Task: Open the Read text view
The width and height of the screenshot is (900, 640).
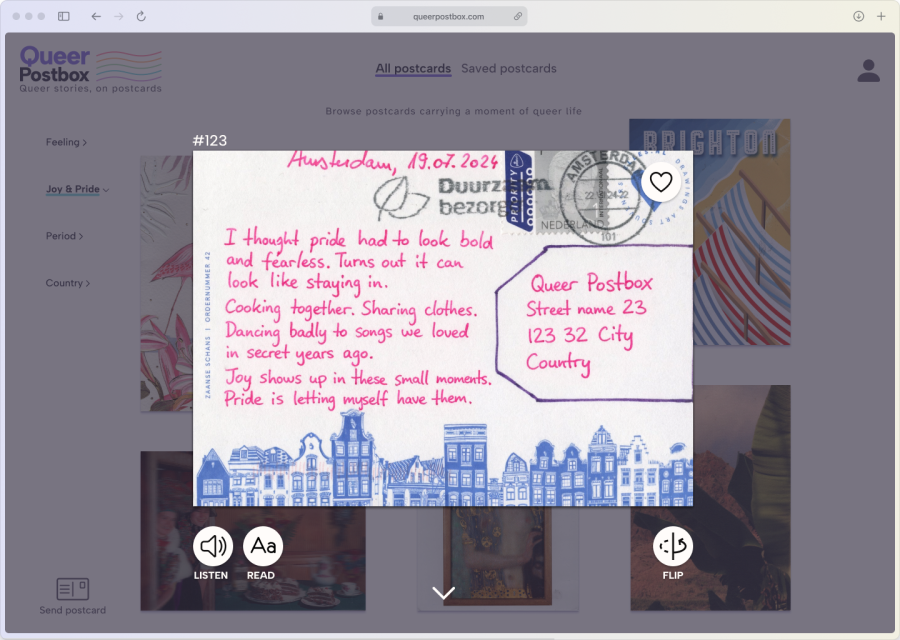Action: (263, 546)
